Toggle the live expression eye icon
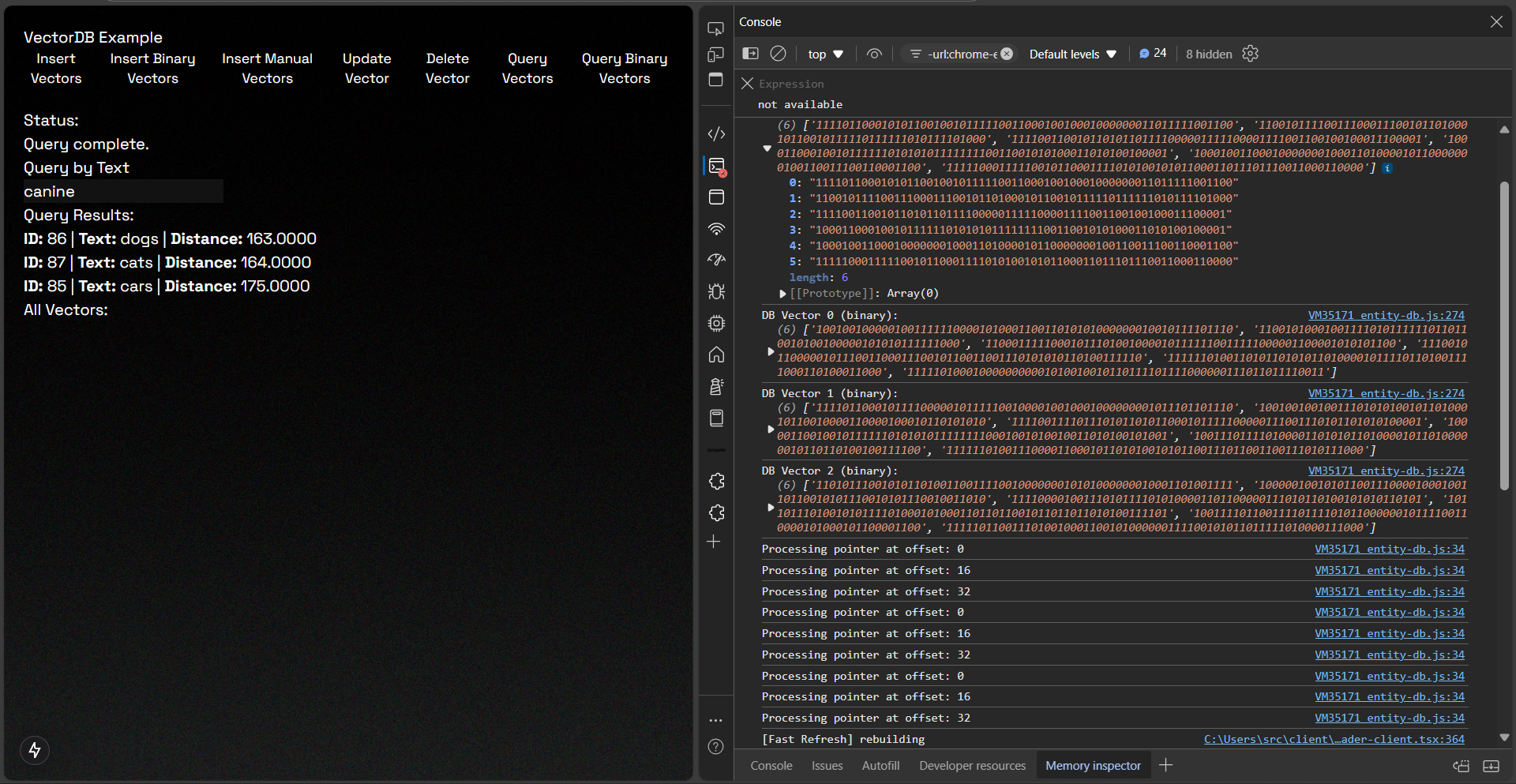The image size is (1516, 784). point(874,54)
